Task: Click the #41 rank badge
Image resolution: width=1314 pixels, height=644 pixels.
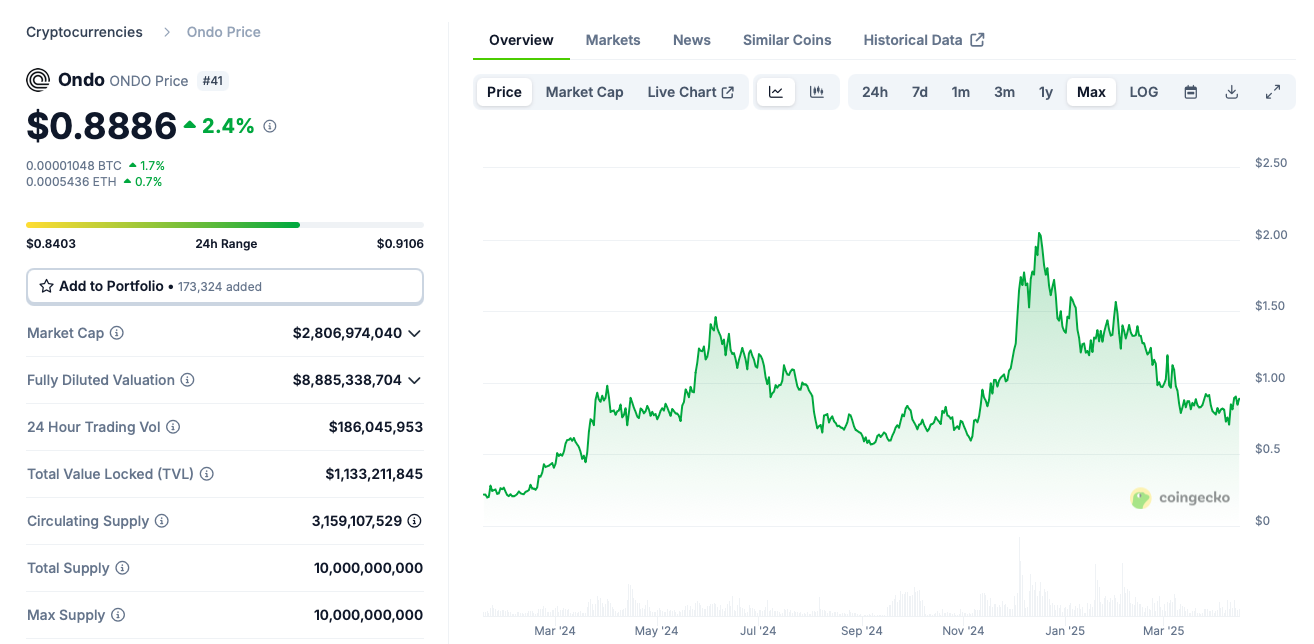Action: tap(213, 81)
